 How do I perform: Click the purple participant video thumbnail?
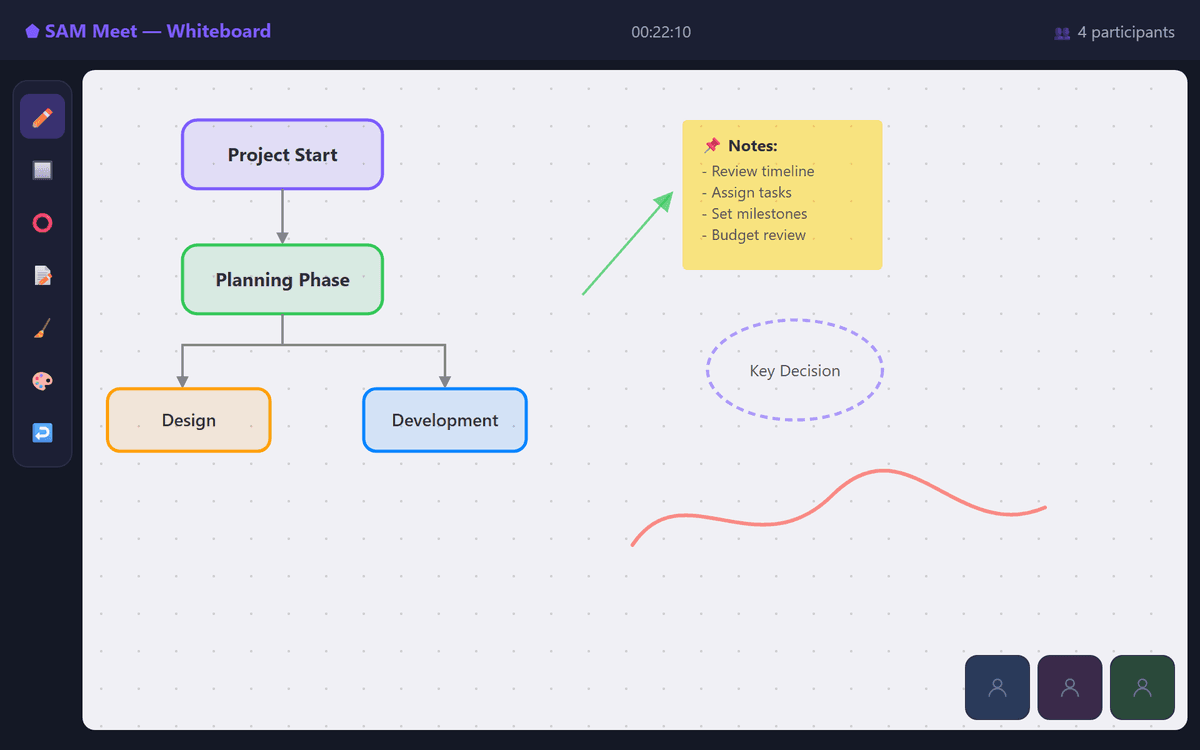point(1070,687)
